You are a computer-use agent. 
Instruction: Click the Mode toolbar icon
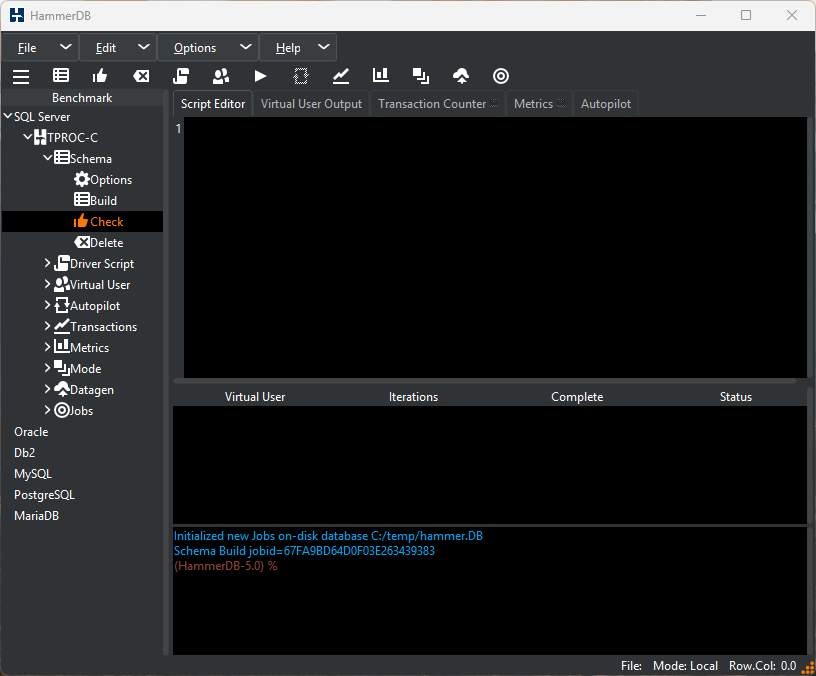(x=421, y=76)
